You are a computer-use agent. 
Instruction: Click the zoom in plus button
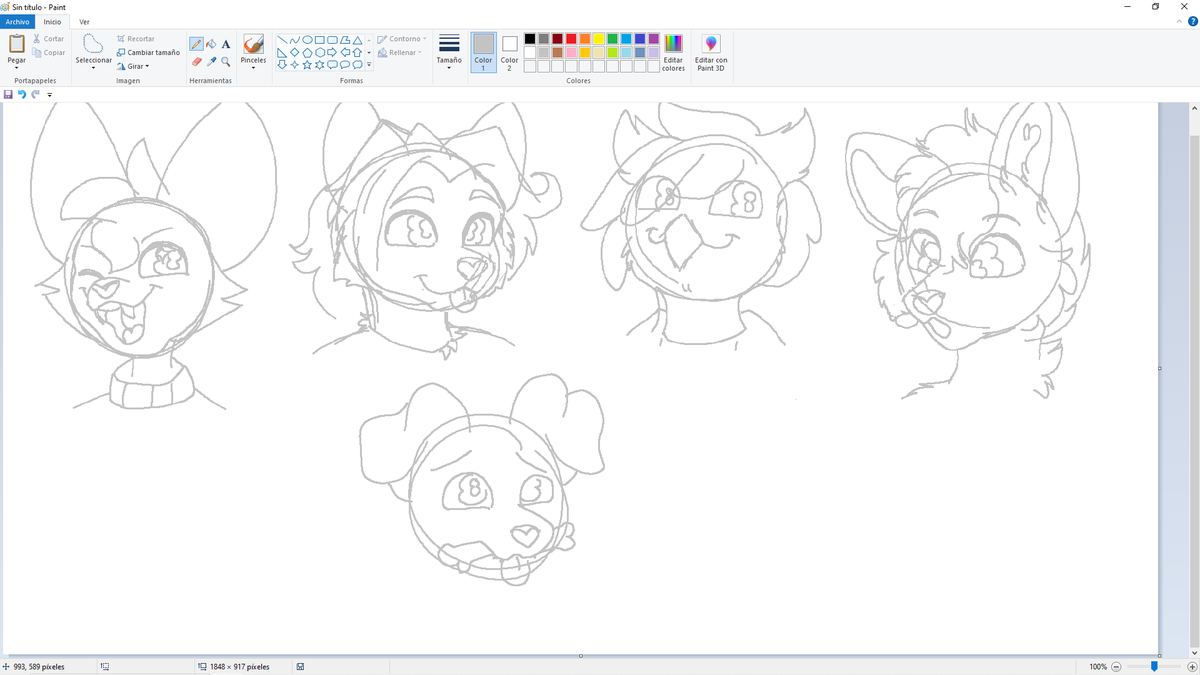pos(1192,666)
